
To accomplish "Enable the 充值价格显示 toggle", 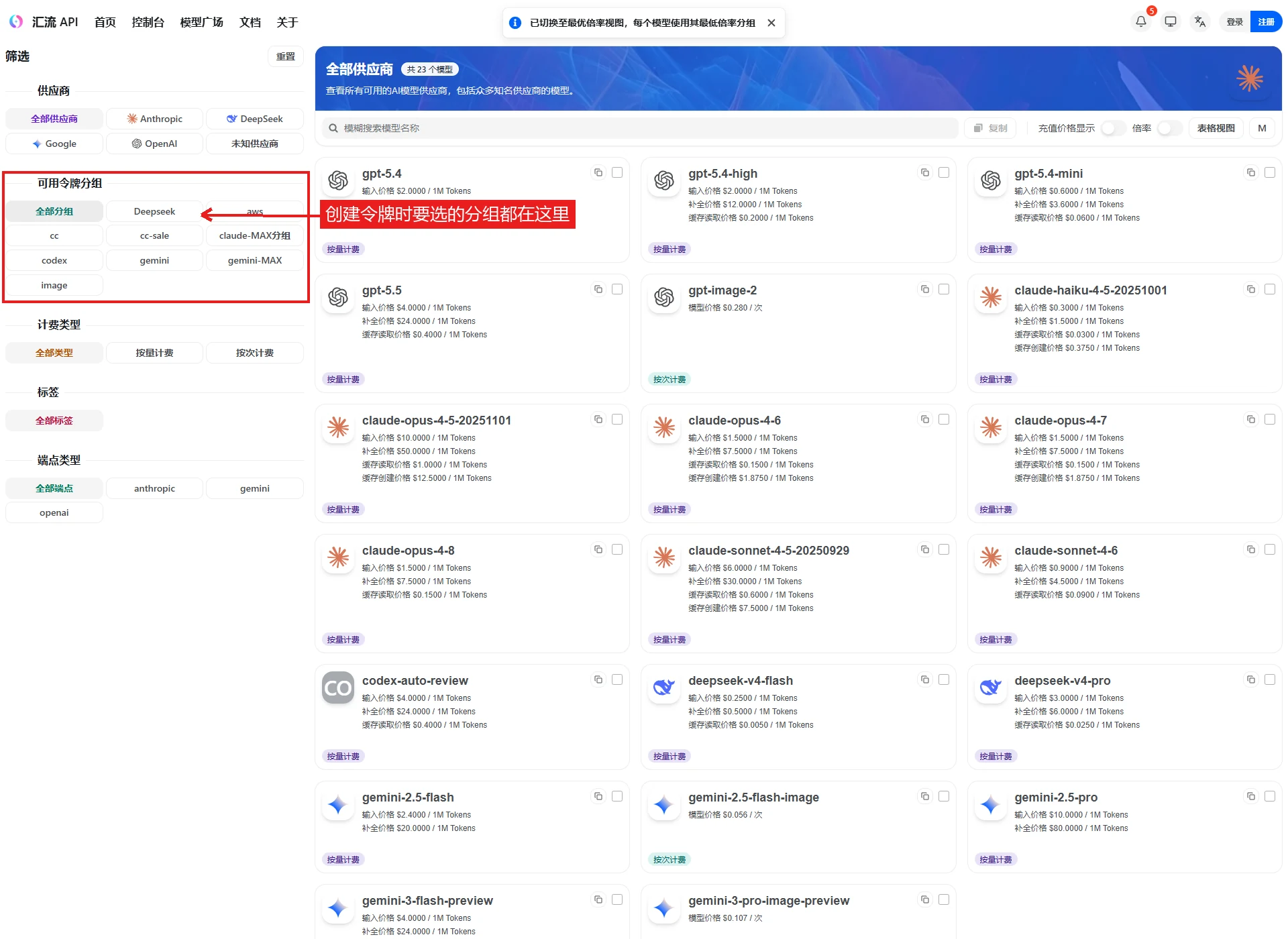I will (1112, 128).
